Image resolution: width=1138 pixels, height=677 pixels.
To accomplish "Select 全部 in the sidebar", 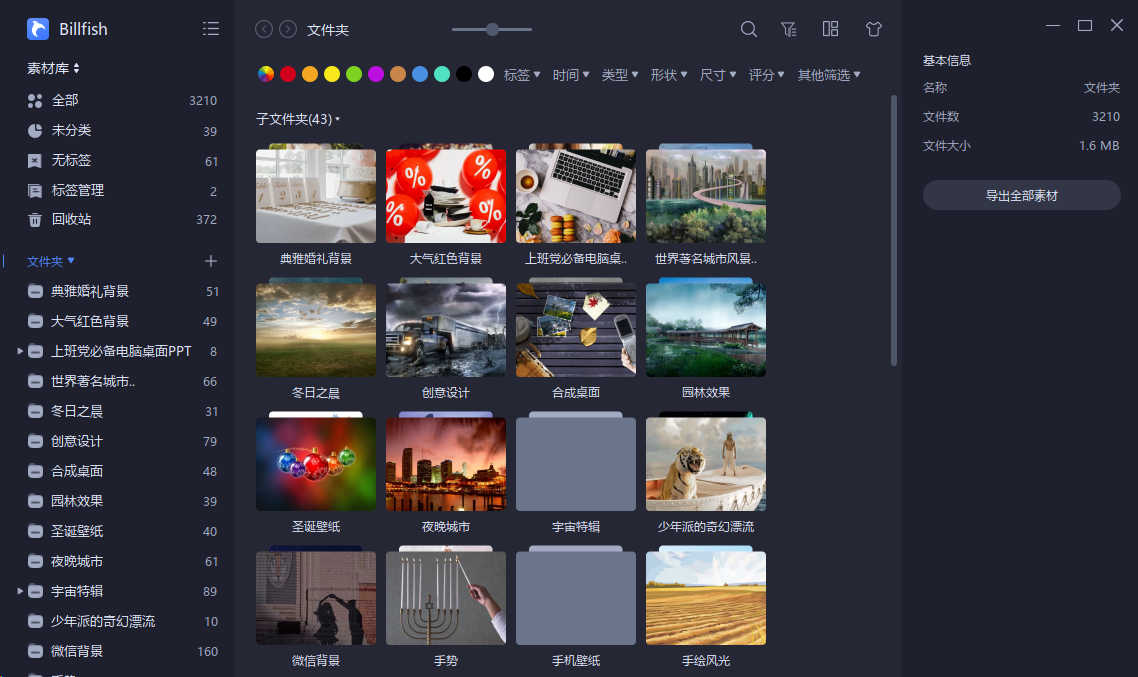I will [x=122, y=100].
